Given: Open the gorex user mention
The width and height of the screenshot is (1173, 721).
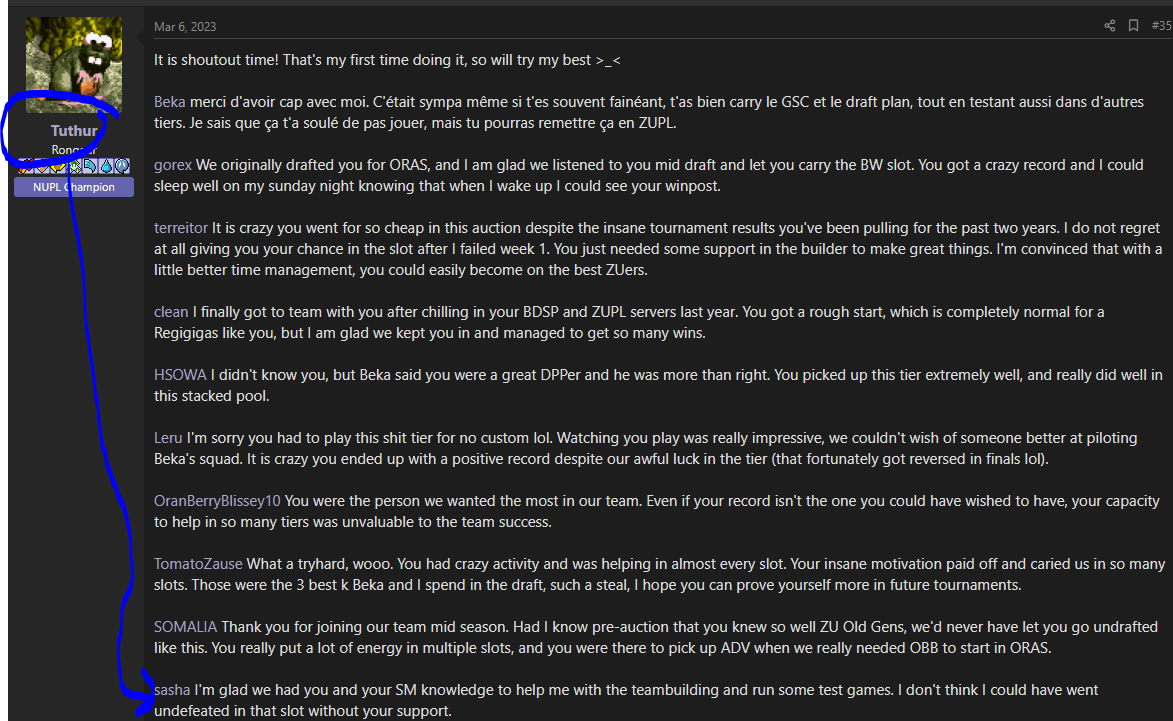Looking at the screenshot, I should coord(173,165).
